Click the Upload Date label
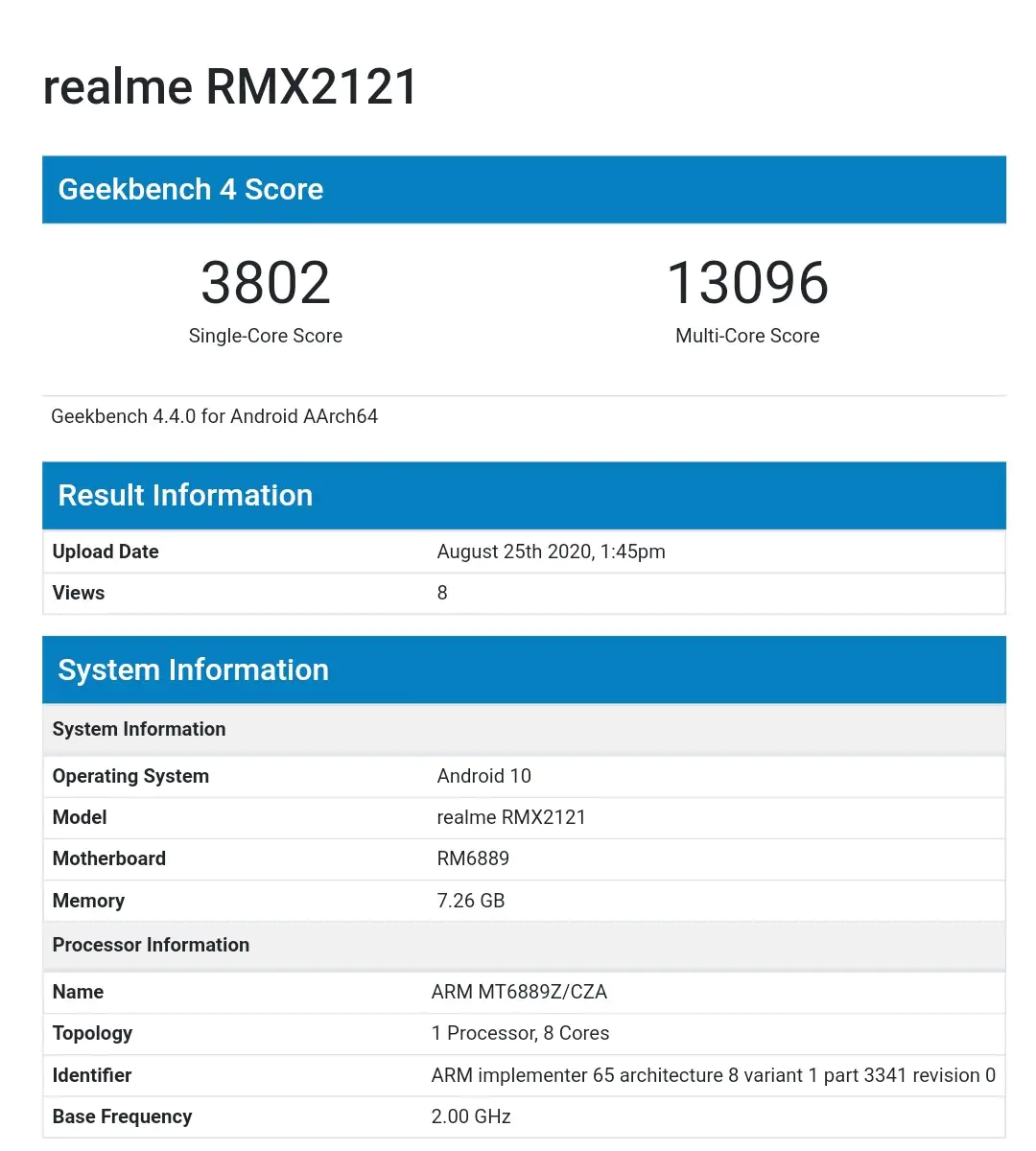 pyautogui.click(x=106, y=552)
